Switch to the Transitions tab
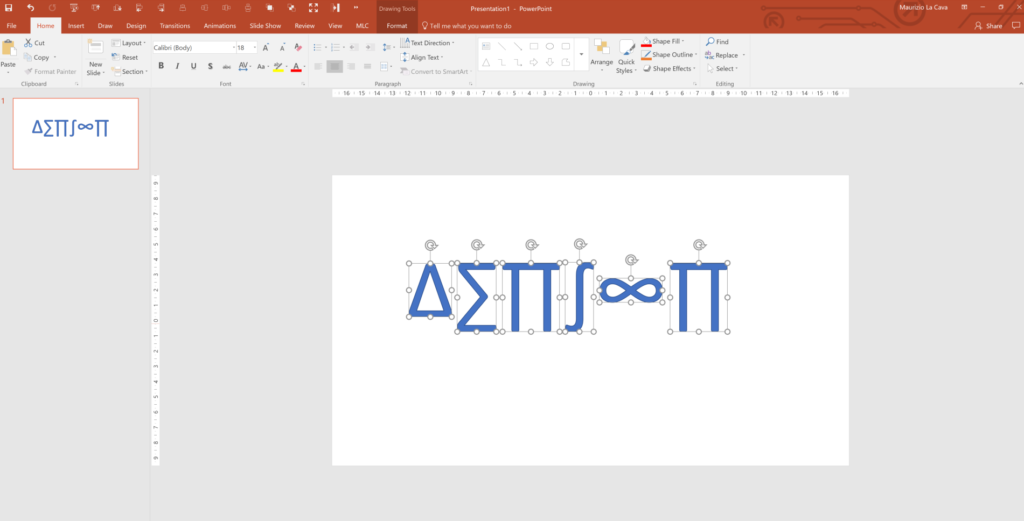The width and height of the screenshot is (1024, 521). click(x=175, y=26)
